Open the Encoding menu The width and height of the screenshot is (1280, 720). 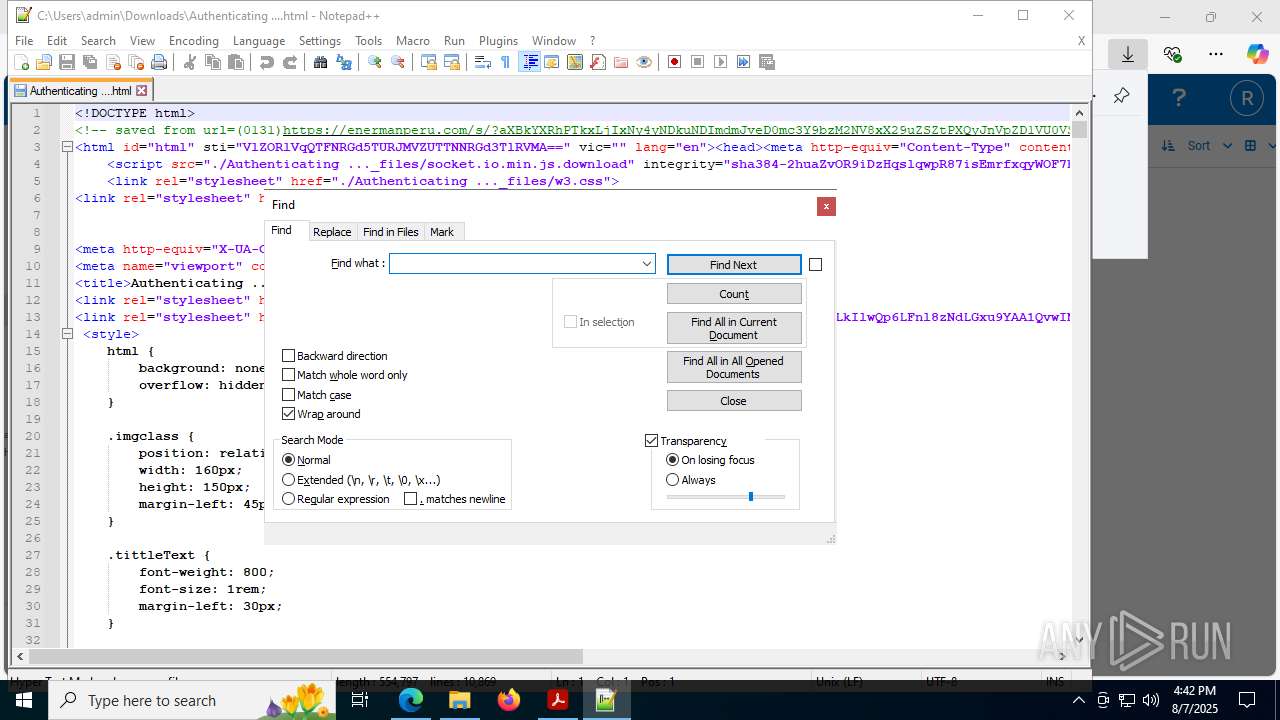tap(194, 41)
